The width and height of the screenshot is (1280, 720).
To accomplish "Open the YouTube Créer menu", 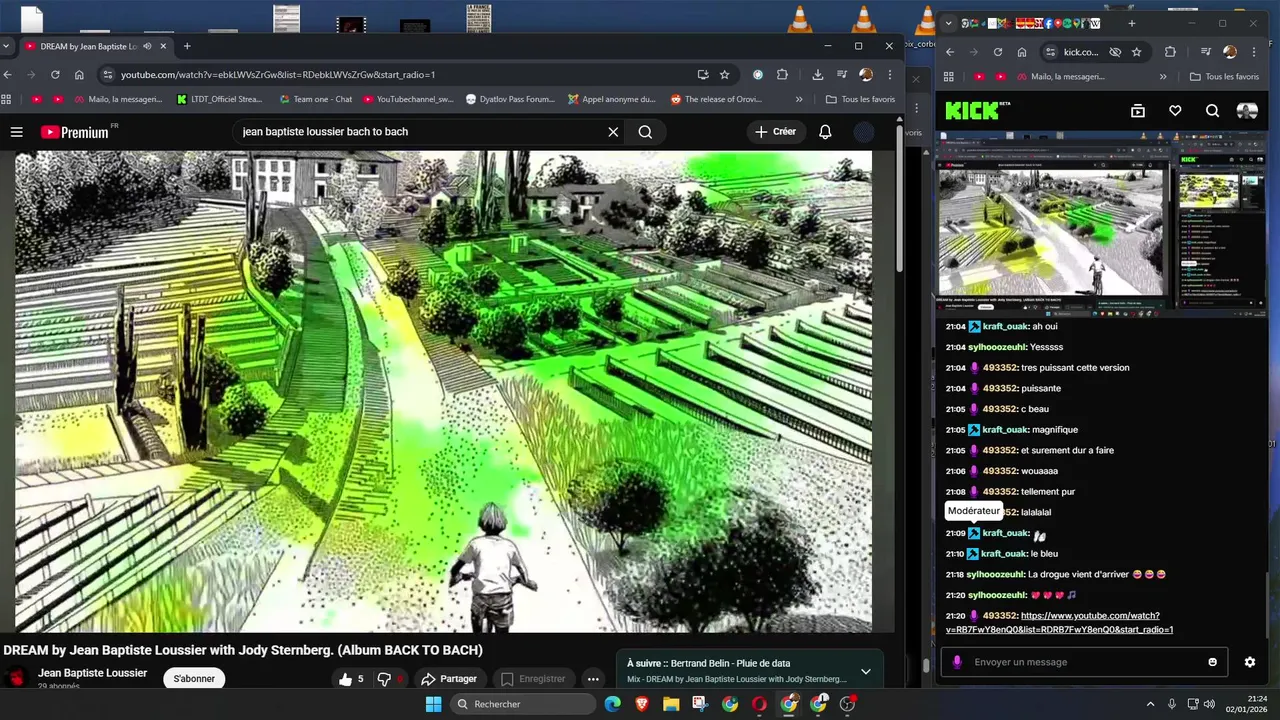I will [x=776, y=132].
